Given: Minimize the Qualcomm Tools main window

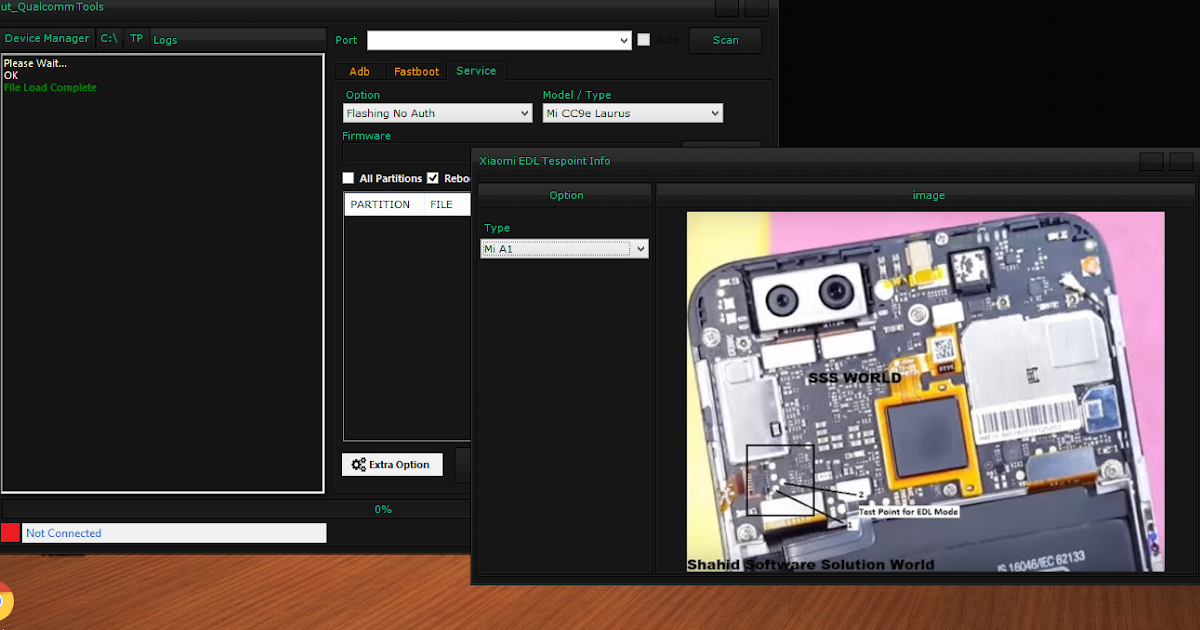Looking at the screenshot, I should click(x=728, y=7).
